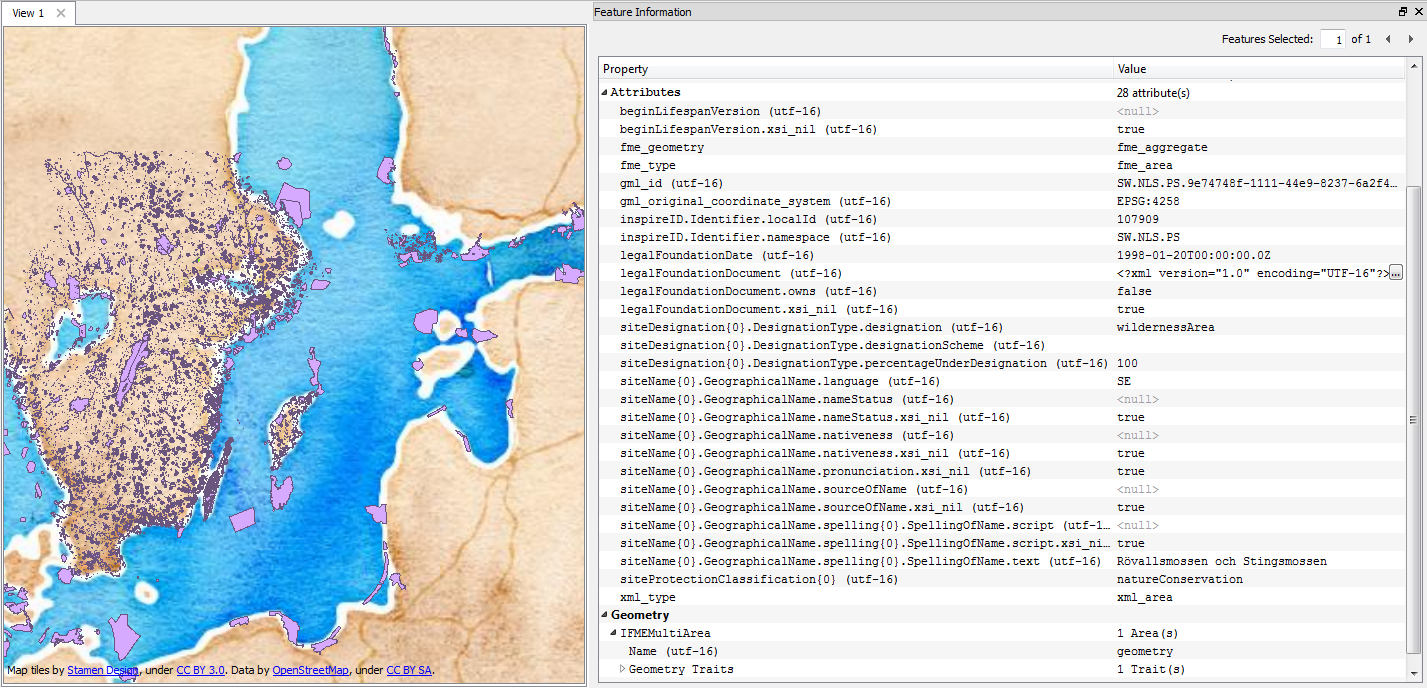Select the percentageUnderDesignation row
Image resolution: width=1427 pixels, height=688 pixels.
coord(1002,363)
